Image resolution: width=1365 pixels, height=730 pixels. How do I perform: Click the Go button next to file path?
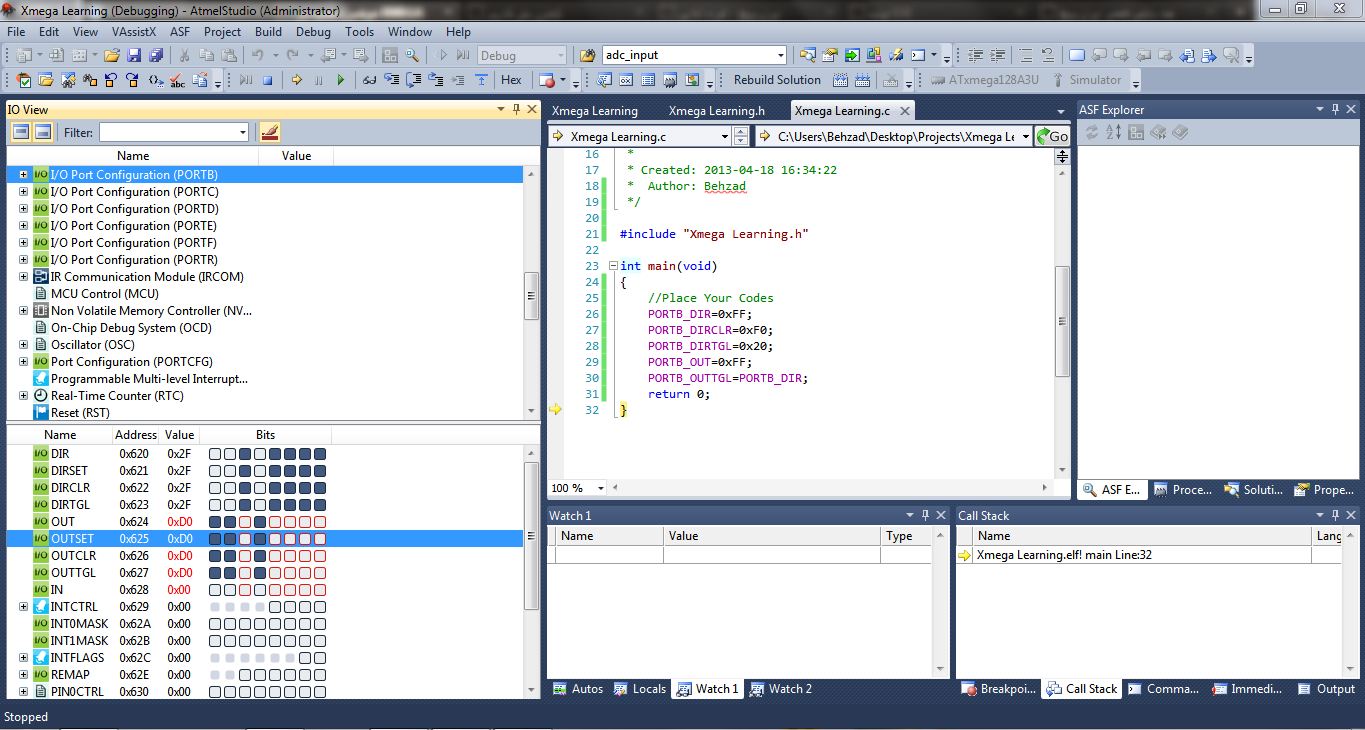(x=1052, y=136)
